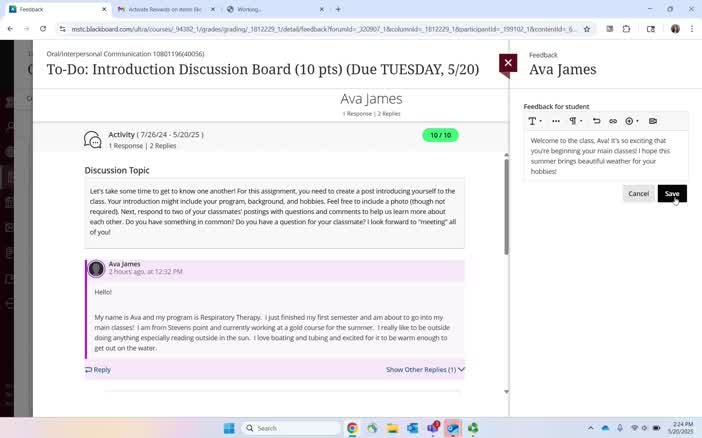Viewport: 702px width, 438px height.
Task: Save the feedback for Ava James
Action: pyautogui.click(x=672, y=193)
